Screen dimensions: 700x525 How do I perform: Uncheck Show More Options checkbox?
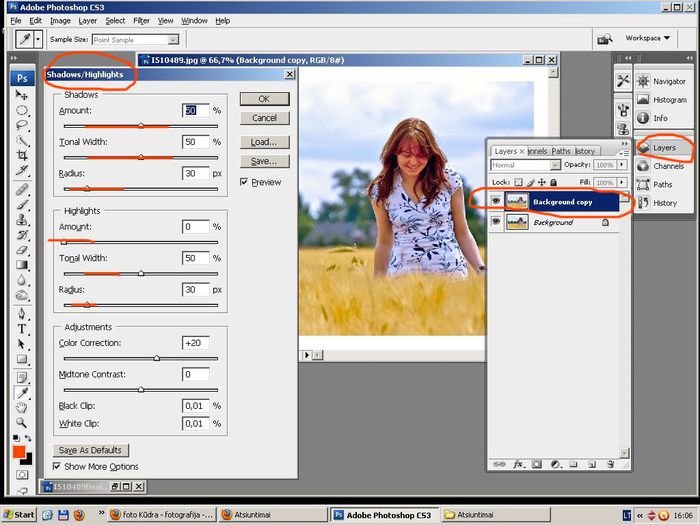click(x=57, y=467)
